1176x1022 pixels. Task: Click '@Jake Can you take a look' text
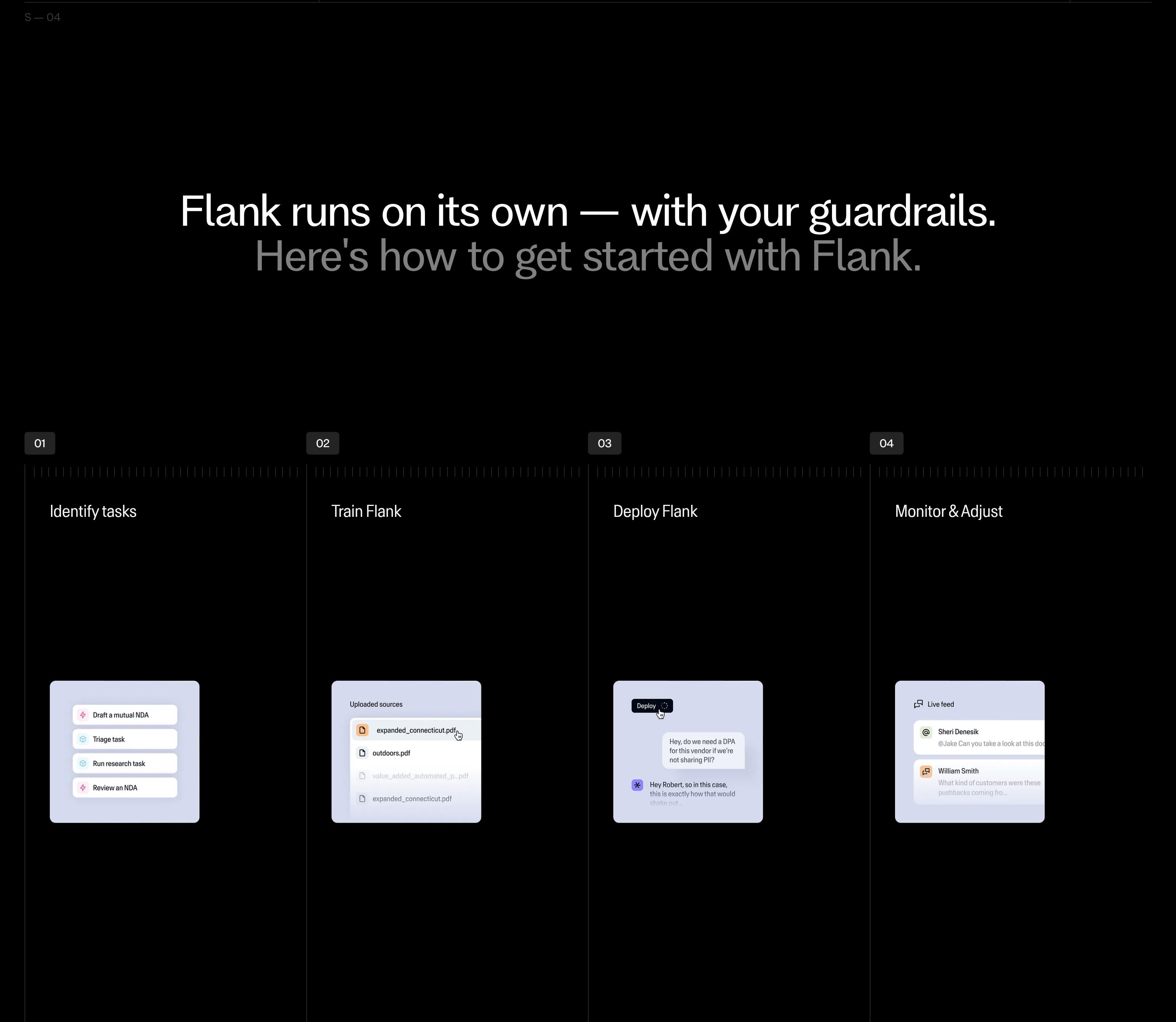(991, 744)
